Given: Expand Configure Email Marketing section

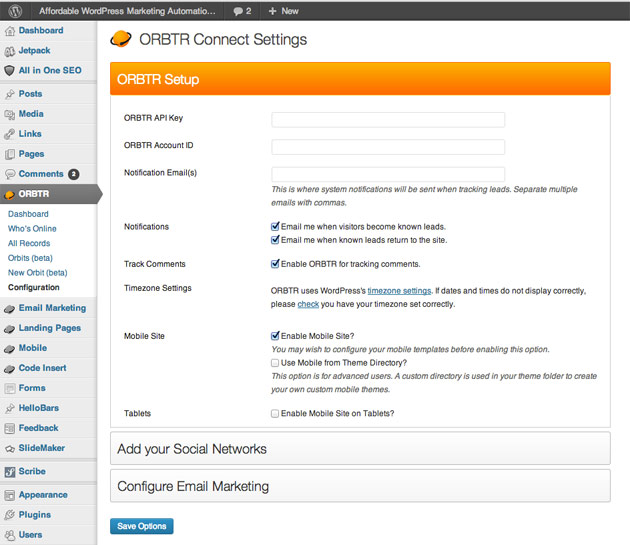Looking at the screenshot, I should click(x=360, y=486).
